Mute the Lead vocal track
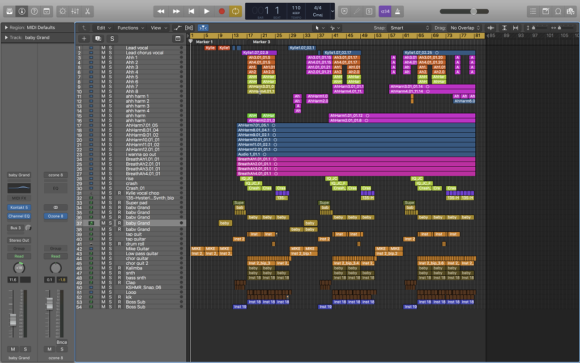Viewport: 580px width, 363px height. tap(103, 48)
